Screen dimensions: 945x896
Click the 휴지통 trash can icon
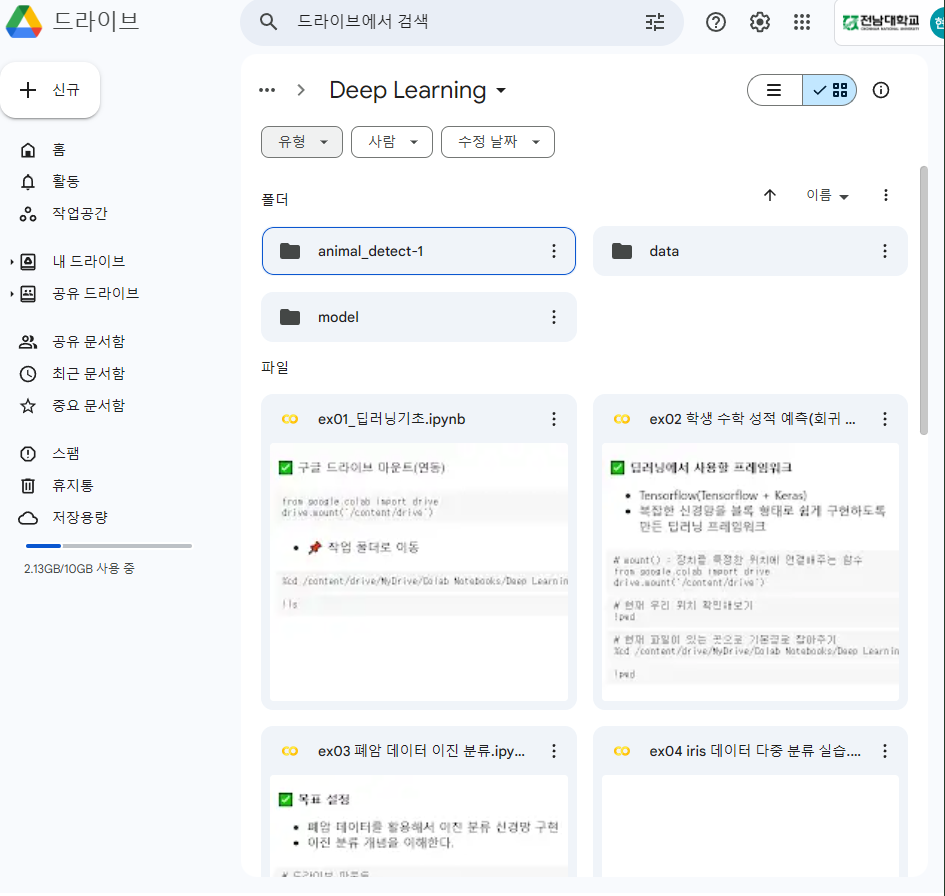[28, 486]
